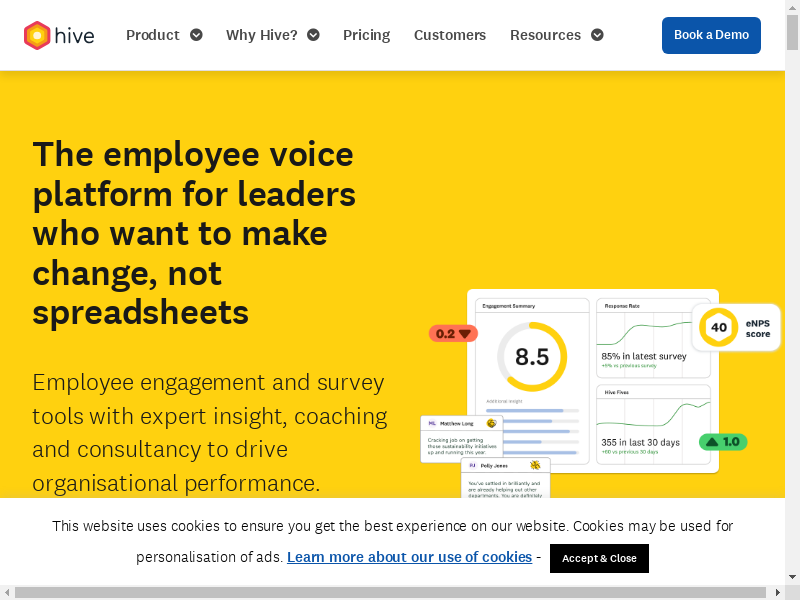This screenshot has width=800, height=600.
Task: Click the Matthew Long card emoji badge
Action: [491, 424]
